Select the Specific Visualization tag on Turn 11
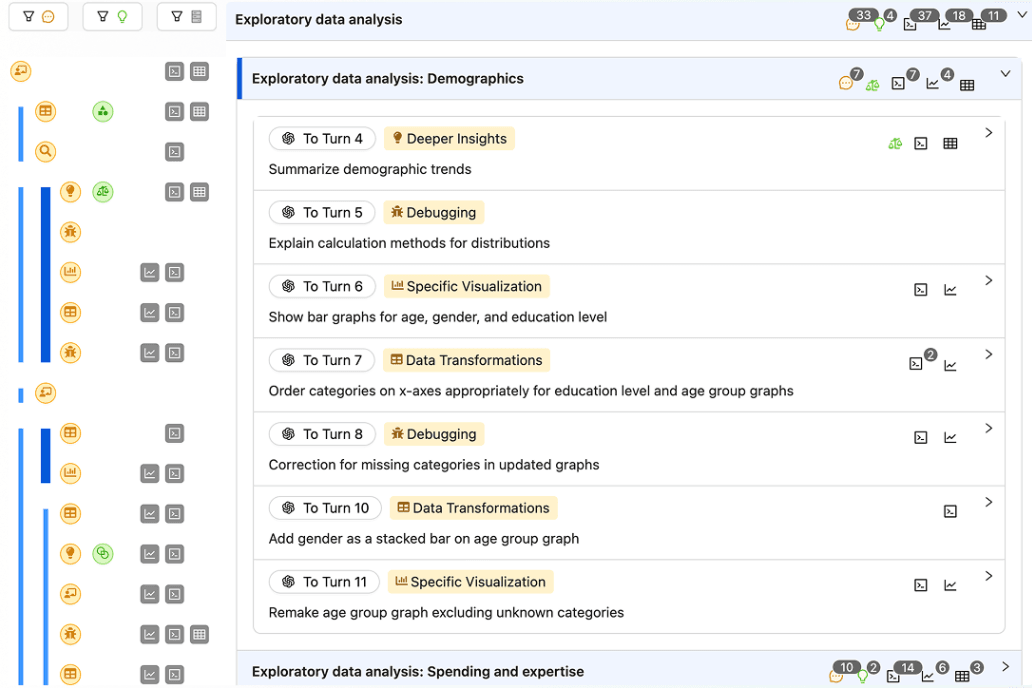Viewport: 1032px width, 688px height. [470, 582]
